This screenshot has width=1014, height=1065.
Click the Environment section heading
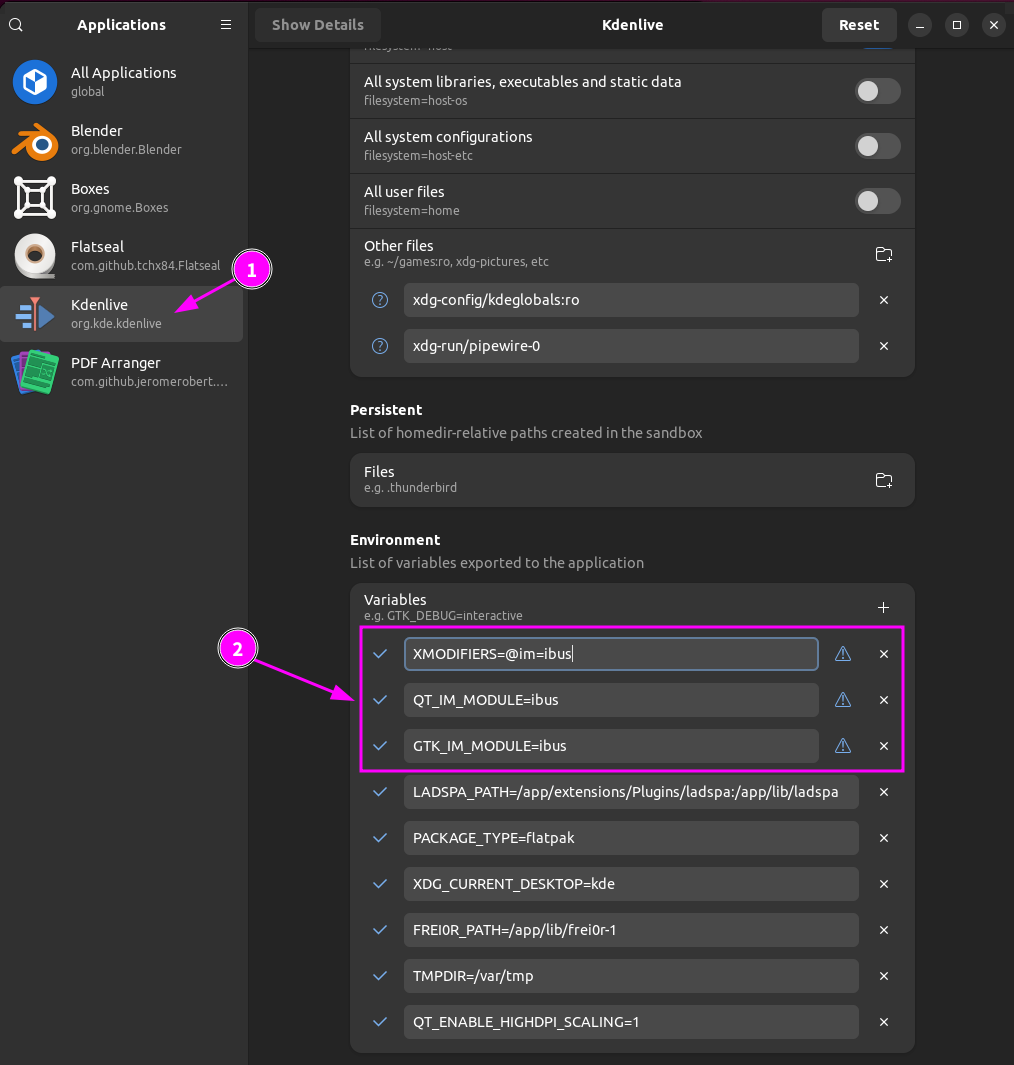click(x=395, y=540)
